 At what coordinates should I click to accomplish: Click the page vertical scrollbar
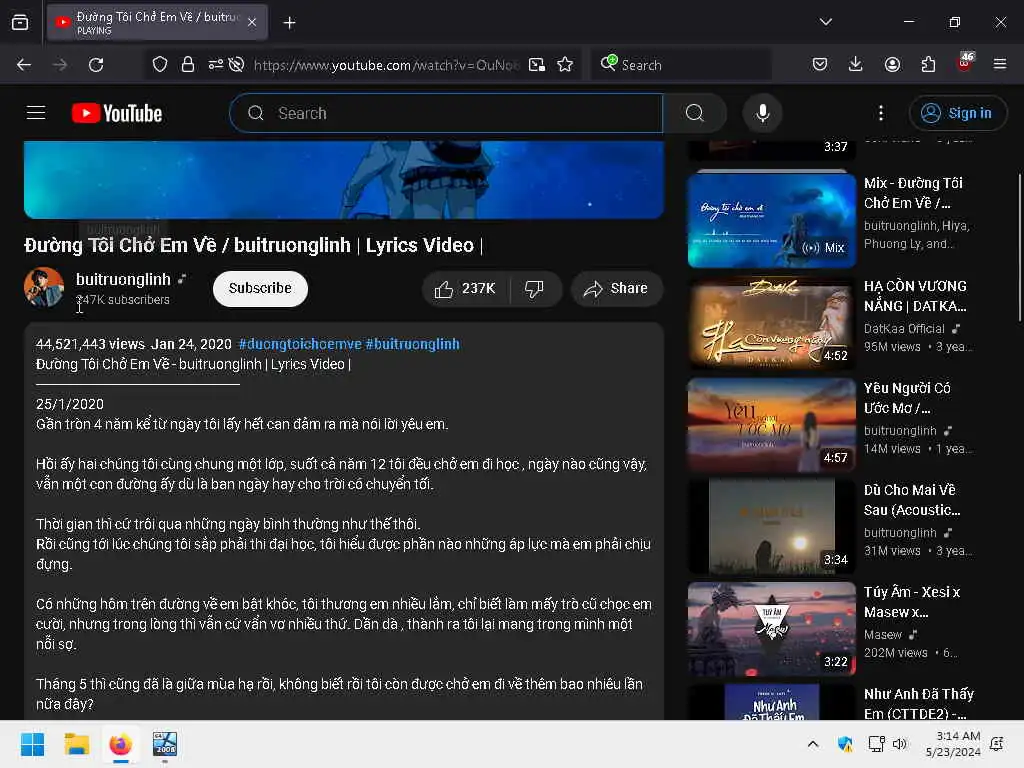[1019, 247]
